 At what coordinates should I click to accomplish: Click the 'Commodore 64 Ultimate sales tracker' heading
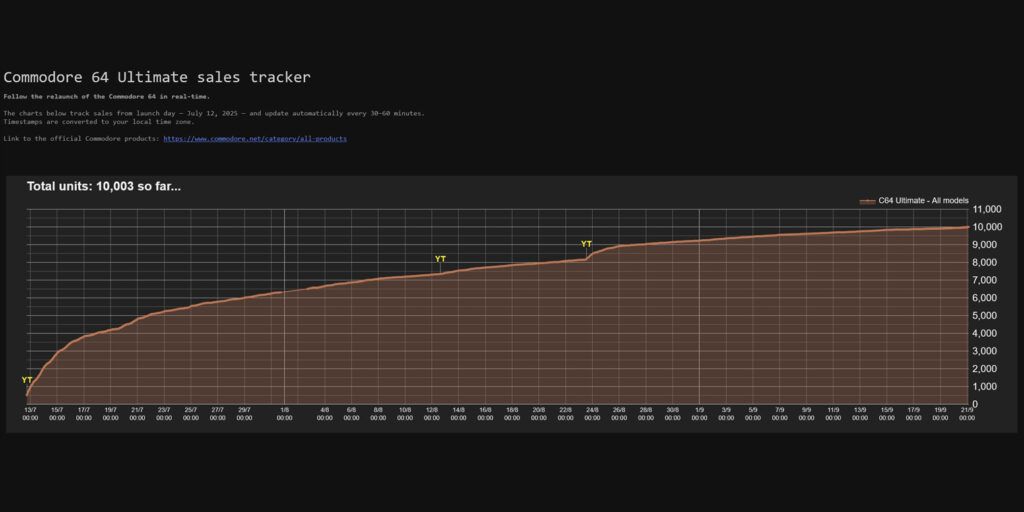click(157, 77)
